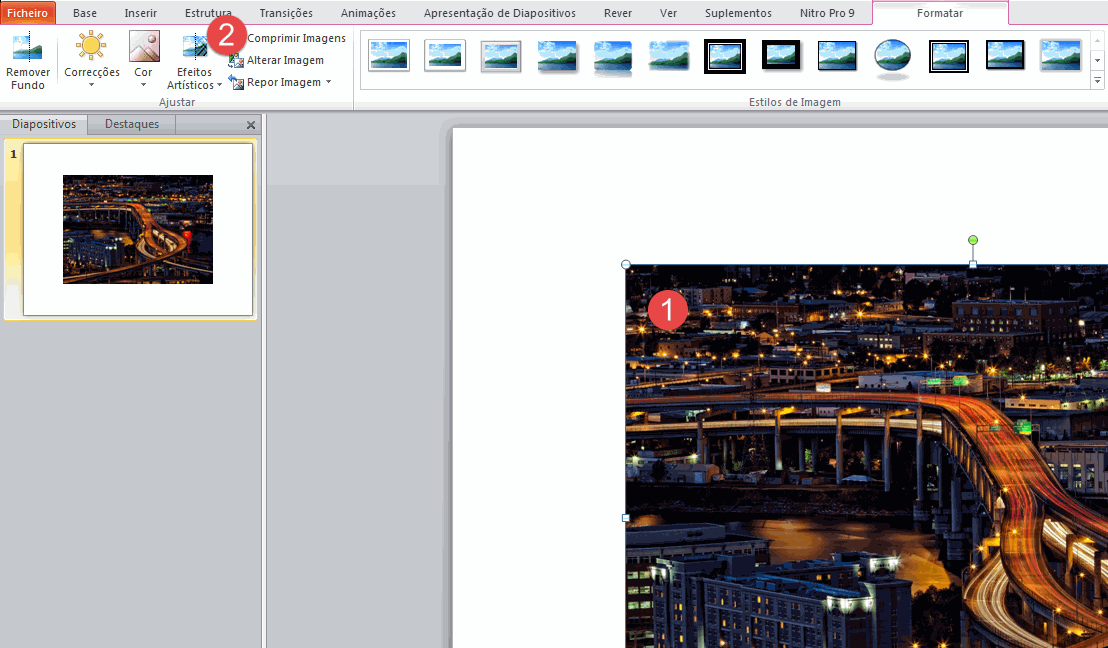Apply the second white-framed image style
Image resolution: width=1108 pixels, height=648 pixels.
tap(445, 56)
